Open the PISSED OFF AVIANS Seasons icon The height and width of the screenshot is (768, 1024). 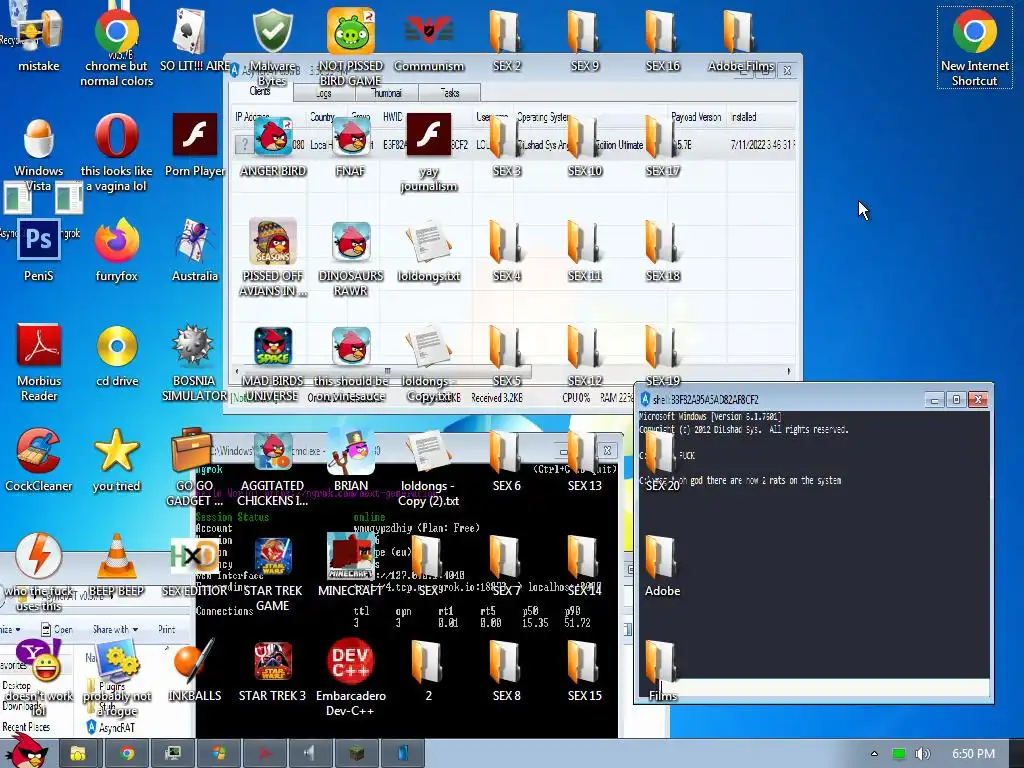(272, 242)
